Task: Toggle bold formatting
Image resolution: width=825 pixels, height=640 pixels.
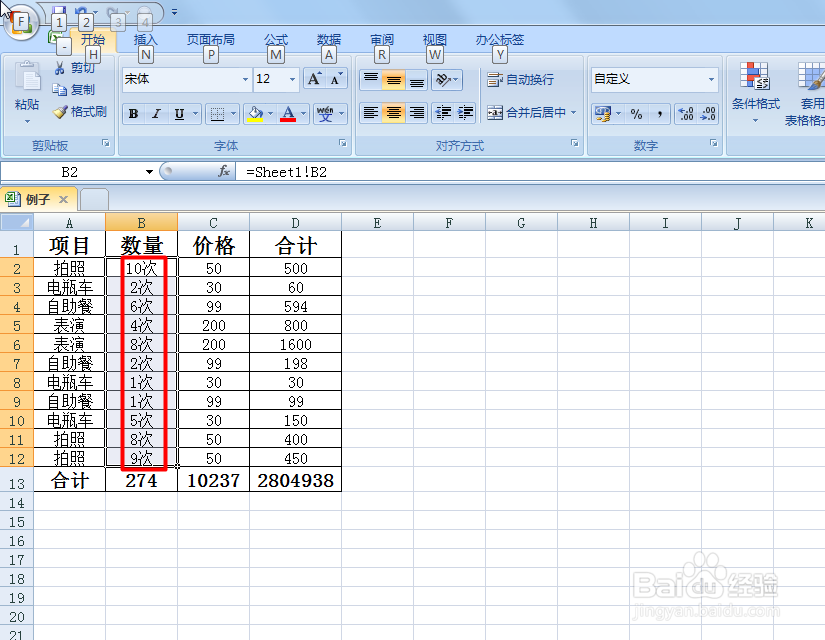Action: (132, 113)
